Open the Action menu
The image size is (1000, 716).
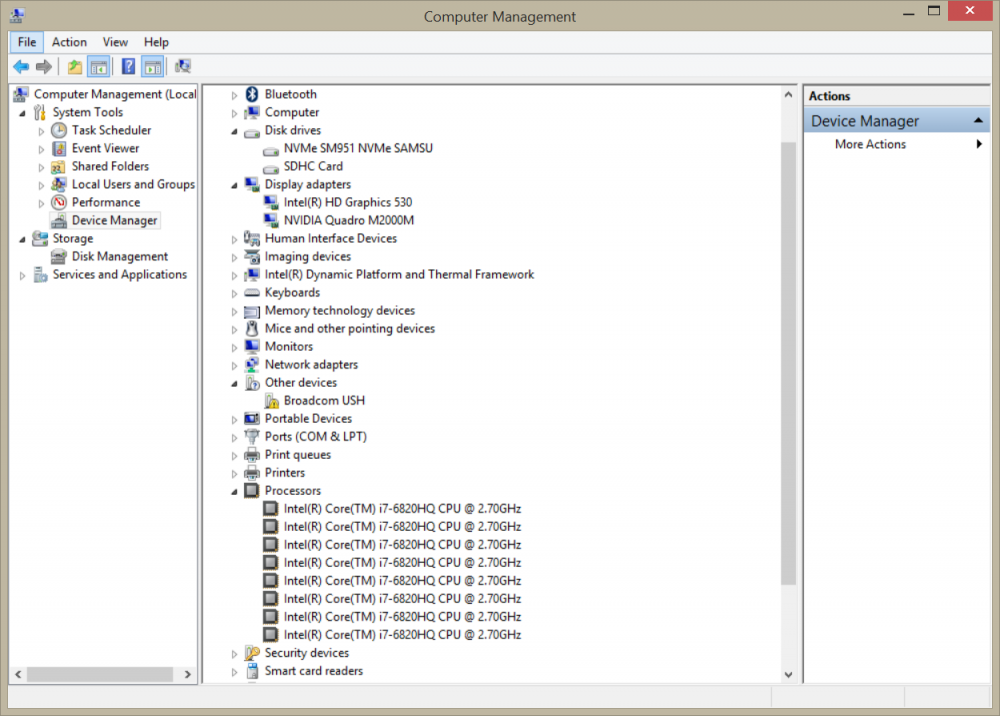coord(69,42)
